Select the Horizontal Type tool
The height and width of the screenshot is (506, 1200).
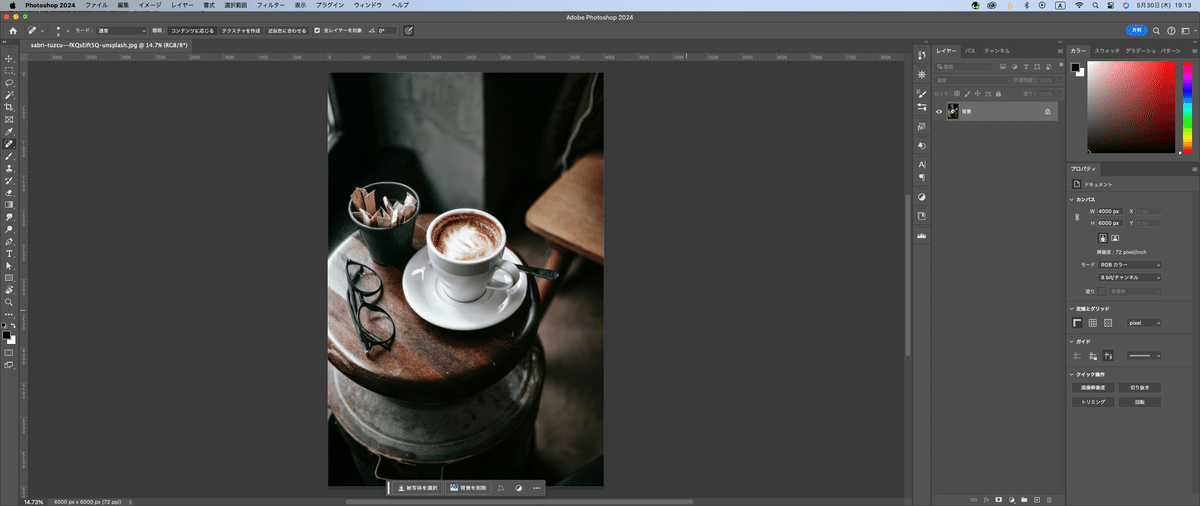click(9, 253)
